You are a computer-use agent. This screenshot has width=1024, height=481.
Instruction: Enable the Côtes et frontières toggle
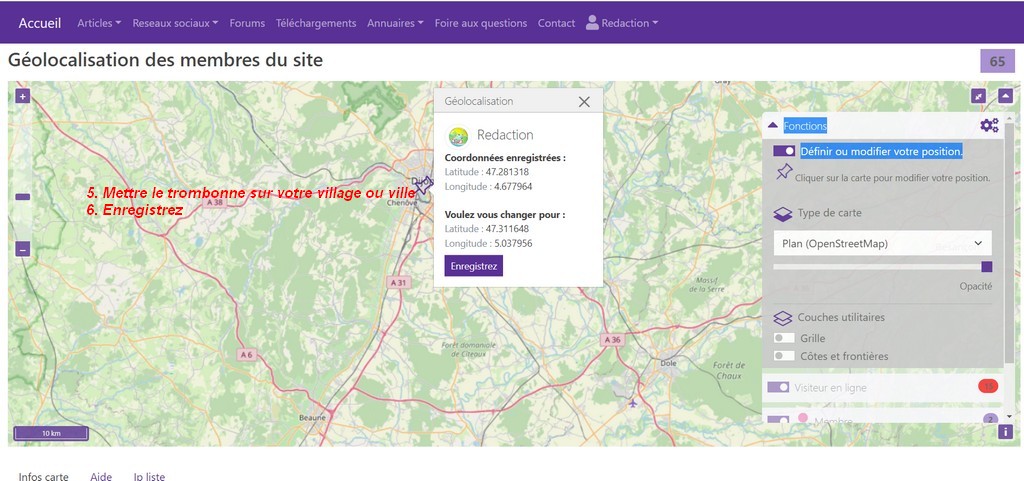click(x=784, y=356)
